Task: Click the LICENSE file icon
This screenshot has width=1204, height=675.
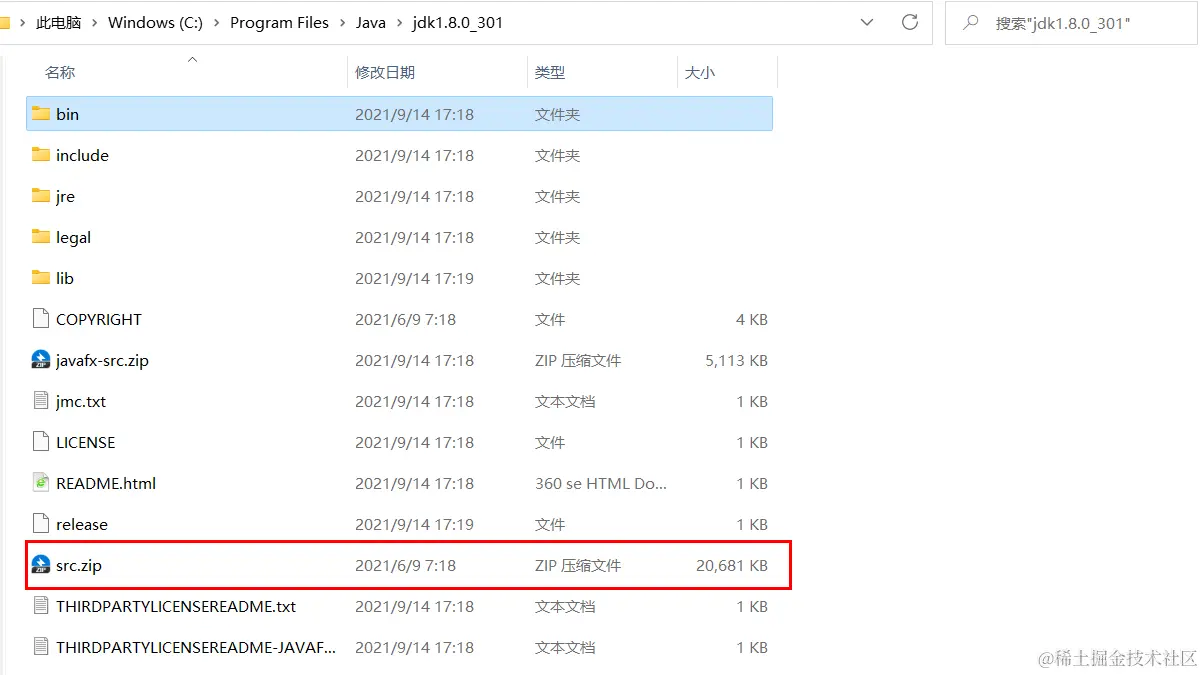Action: 40,442
